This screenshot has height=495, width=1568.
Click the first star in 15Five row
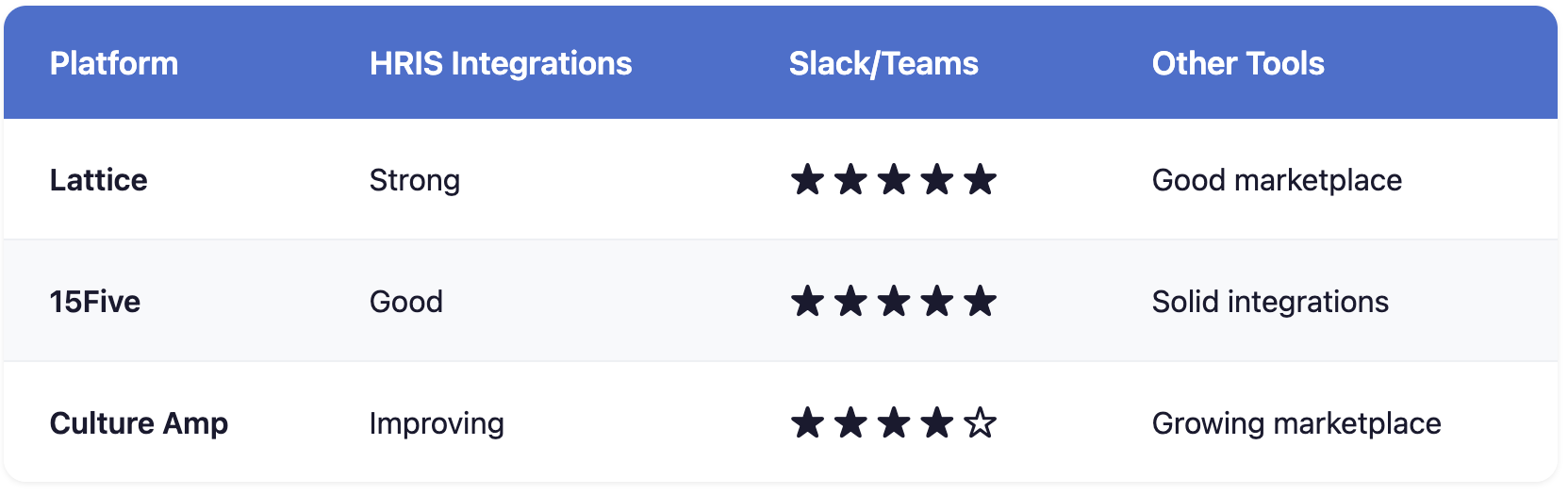coord(807,301)
